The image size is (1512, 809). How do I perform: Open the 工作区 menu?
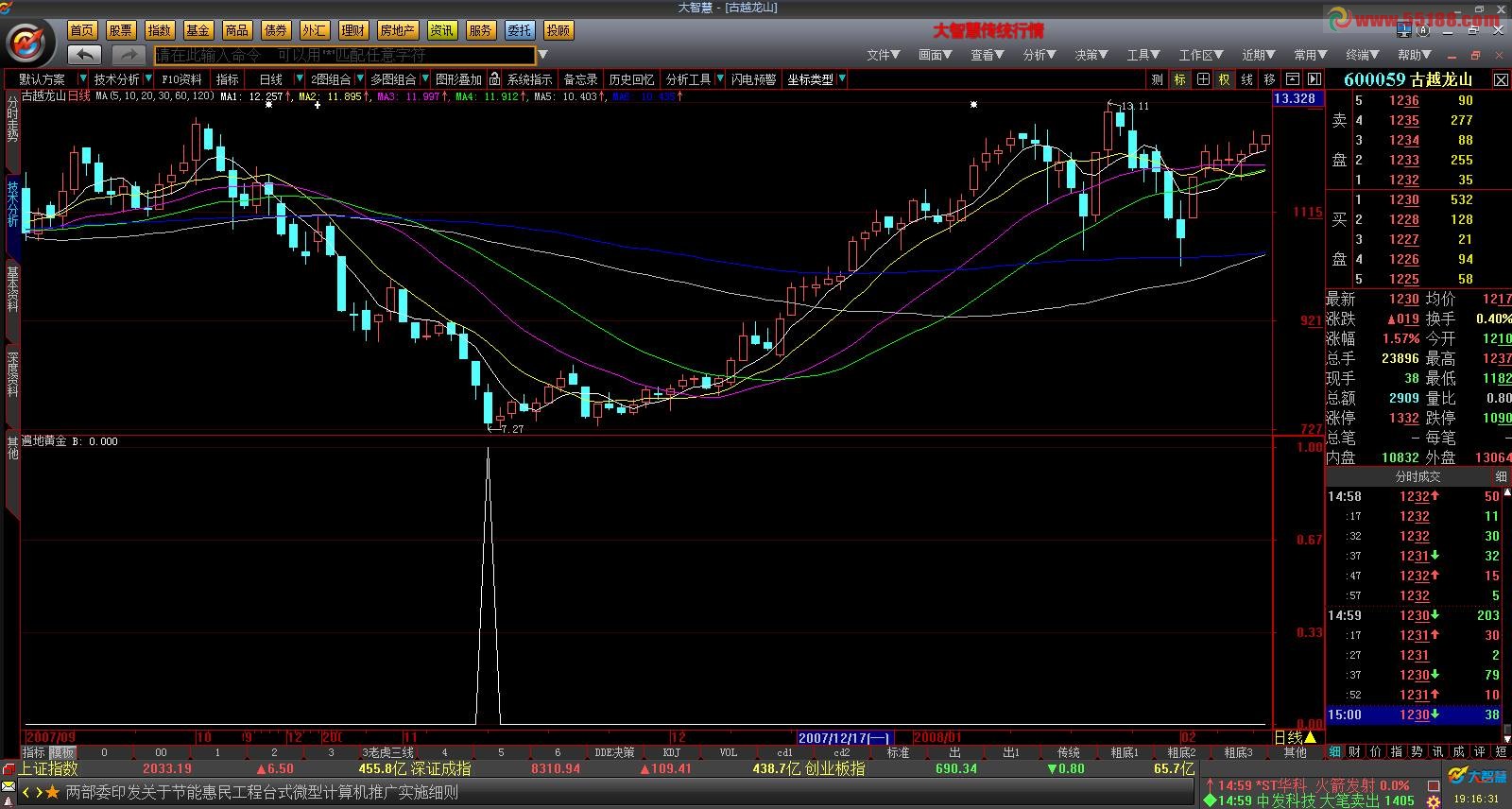point(1201,55)
